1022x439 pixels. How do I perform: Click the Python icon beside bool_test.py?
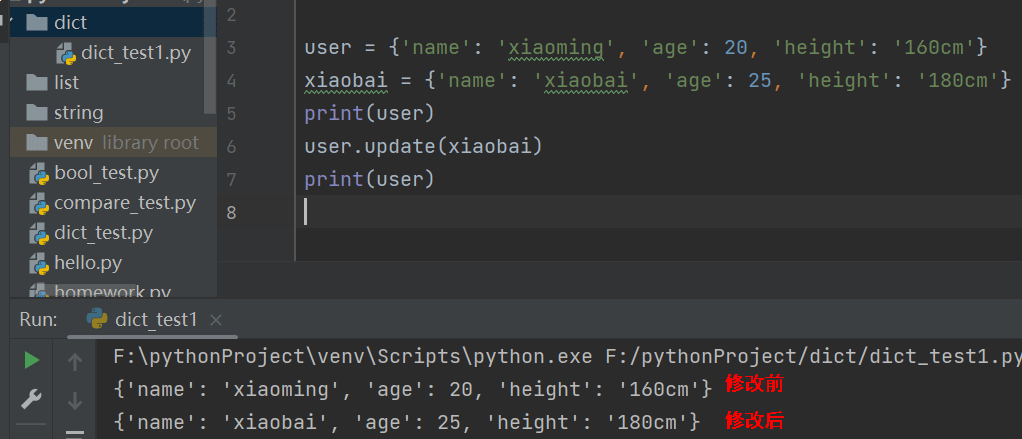tap(39, 173)
